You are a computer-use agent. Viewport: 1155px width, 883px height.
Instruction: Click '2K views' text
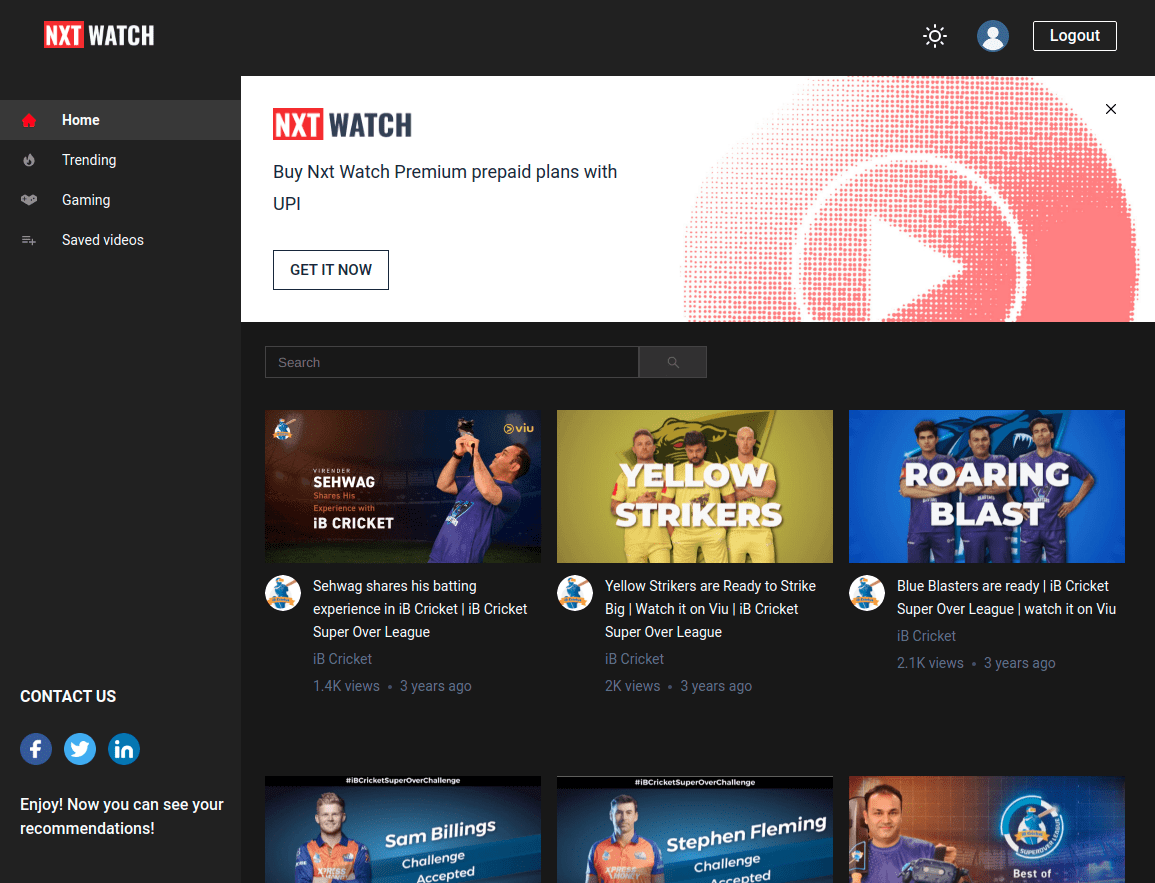pos(633,686)
